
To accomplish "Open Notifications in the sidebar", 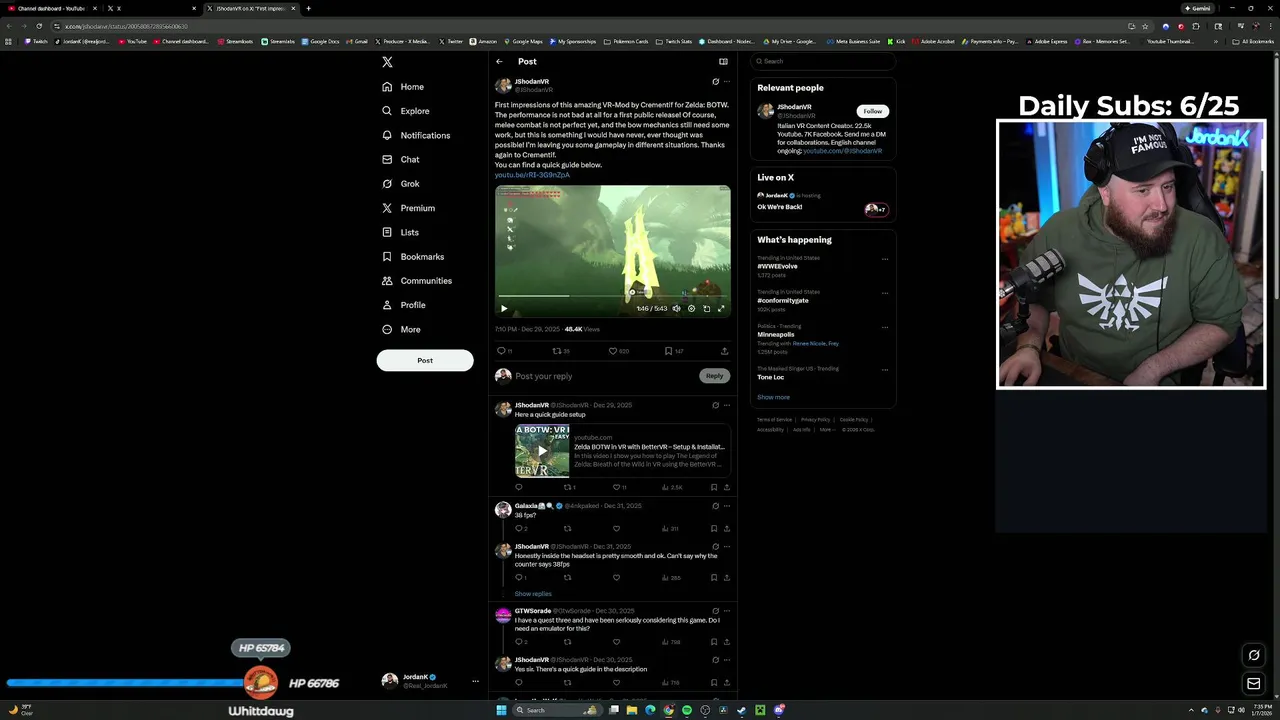I will click(x=416, y=135).
